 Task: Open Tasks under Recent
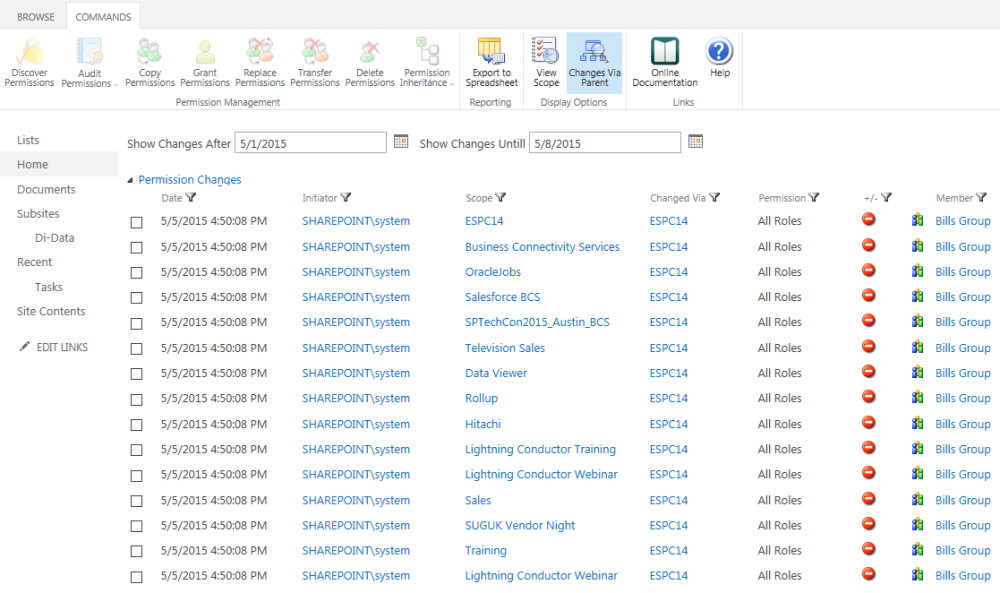point(48,287)
